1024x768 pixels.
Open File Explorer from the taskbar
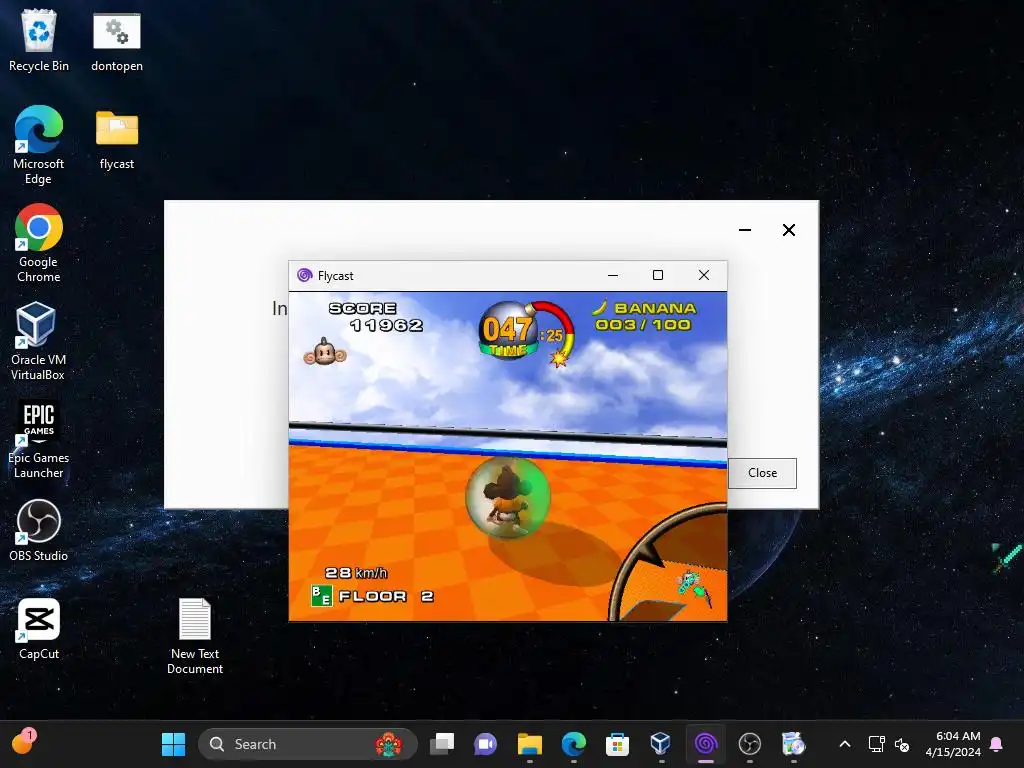(x=530, y=744)
